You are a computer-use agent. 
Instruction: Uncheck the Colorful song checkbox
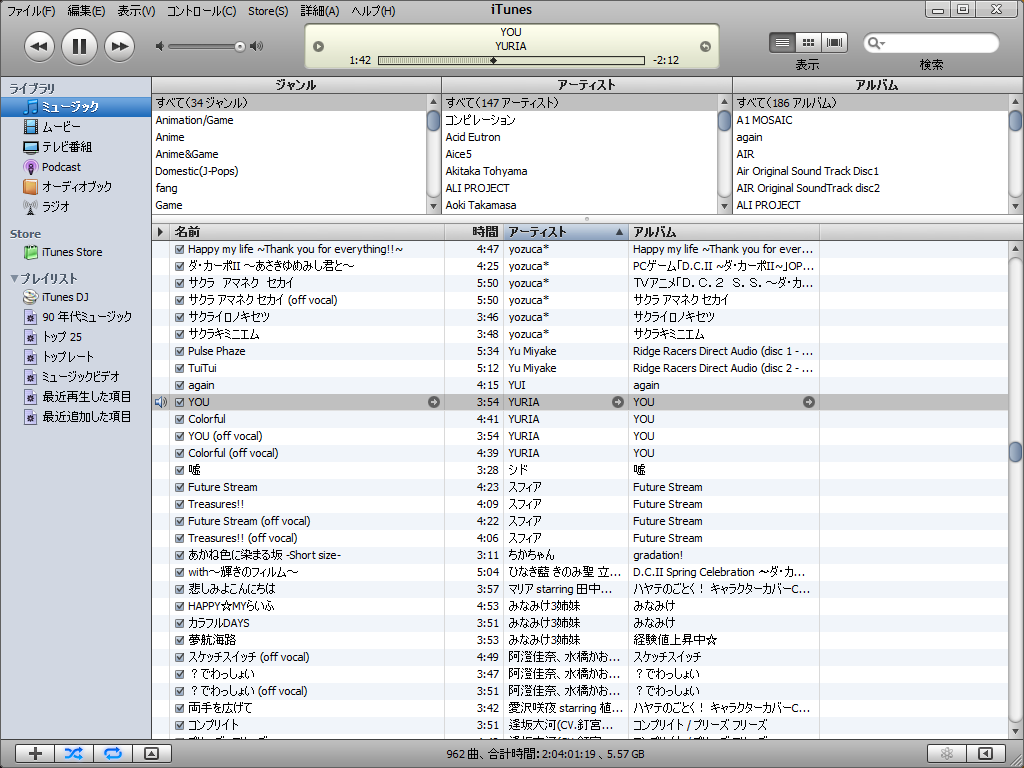[x=180, y=419]
